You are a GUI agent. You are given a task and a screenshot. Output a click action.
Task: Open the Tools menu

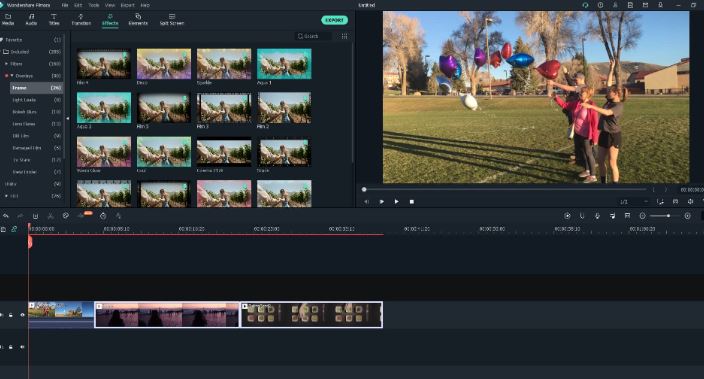(93, 5)
